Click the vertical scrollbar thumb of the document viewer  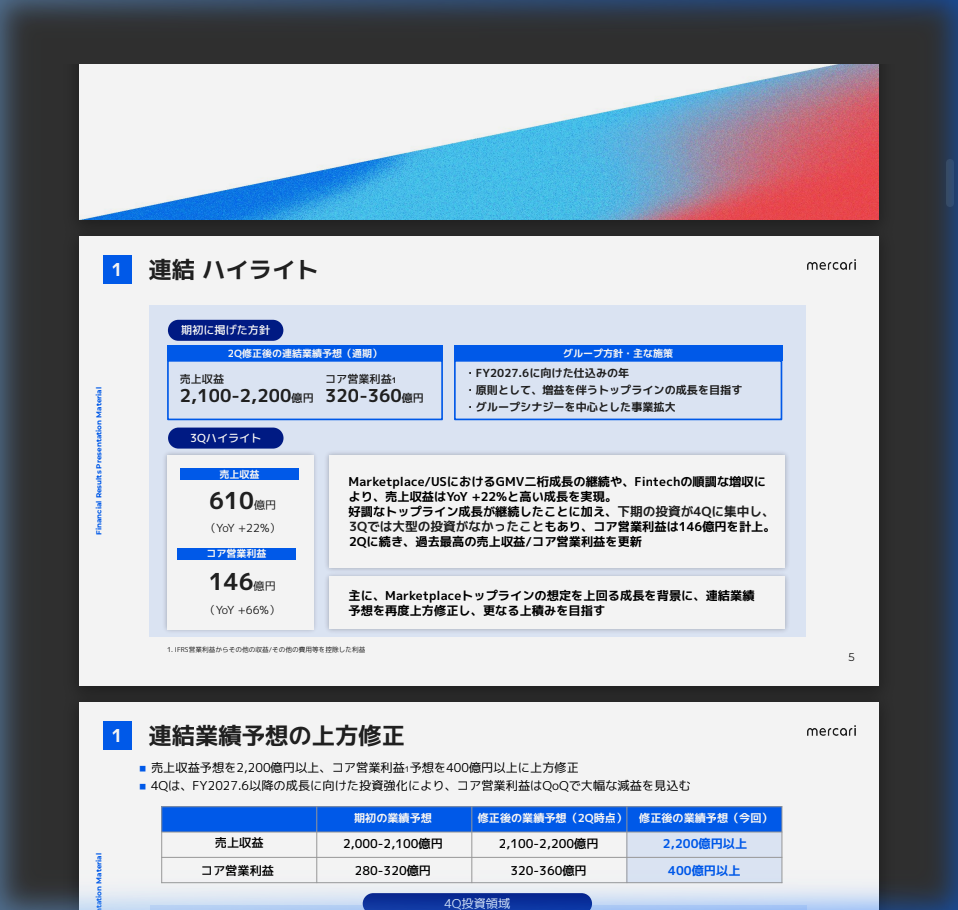tap(949, 183)
